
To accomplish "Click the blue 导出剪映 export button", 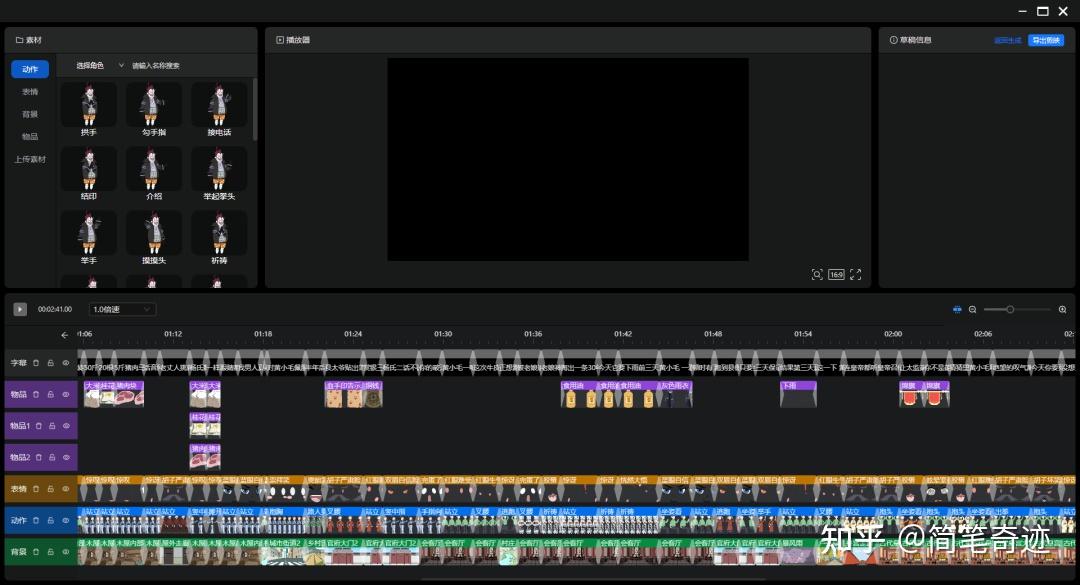I will (1046, 40).
